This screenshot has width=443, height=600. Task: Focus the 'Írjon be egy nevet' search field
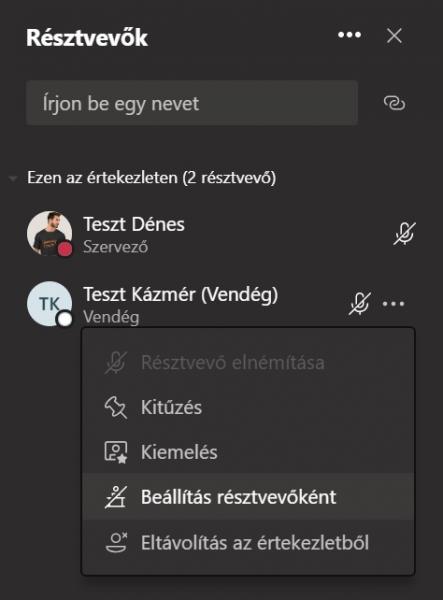pos(192,103)
